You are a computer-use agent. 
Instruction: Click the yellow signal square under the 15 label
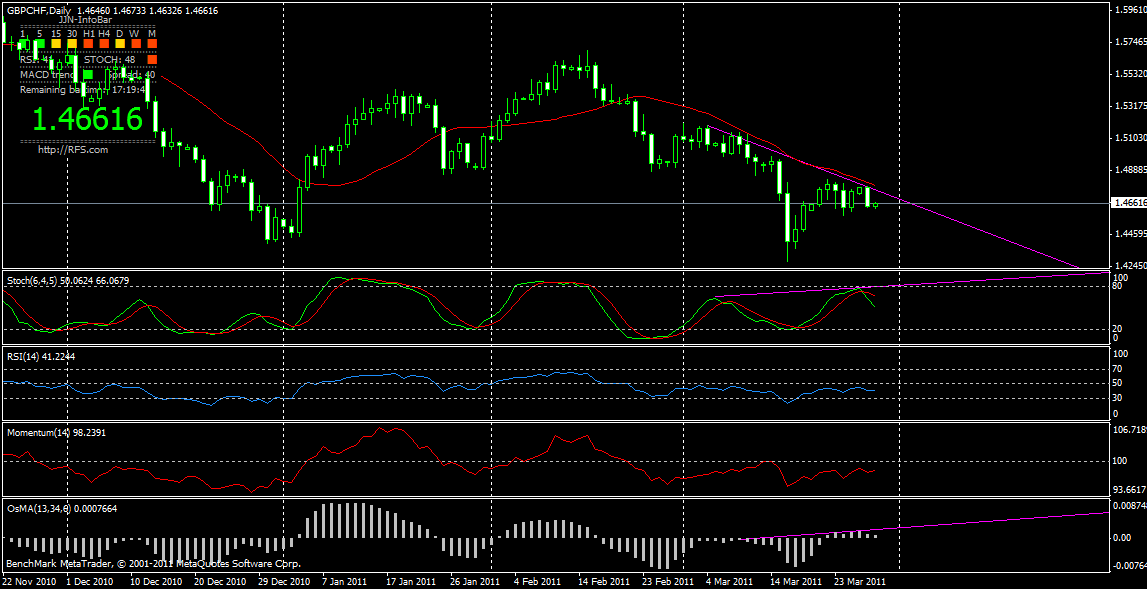click(x=56, y=44)
